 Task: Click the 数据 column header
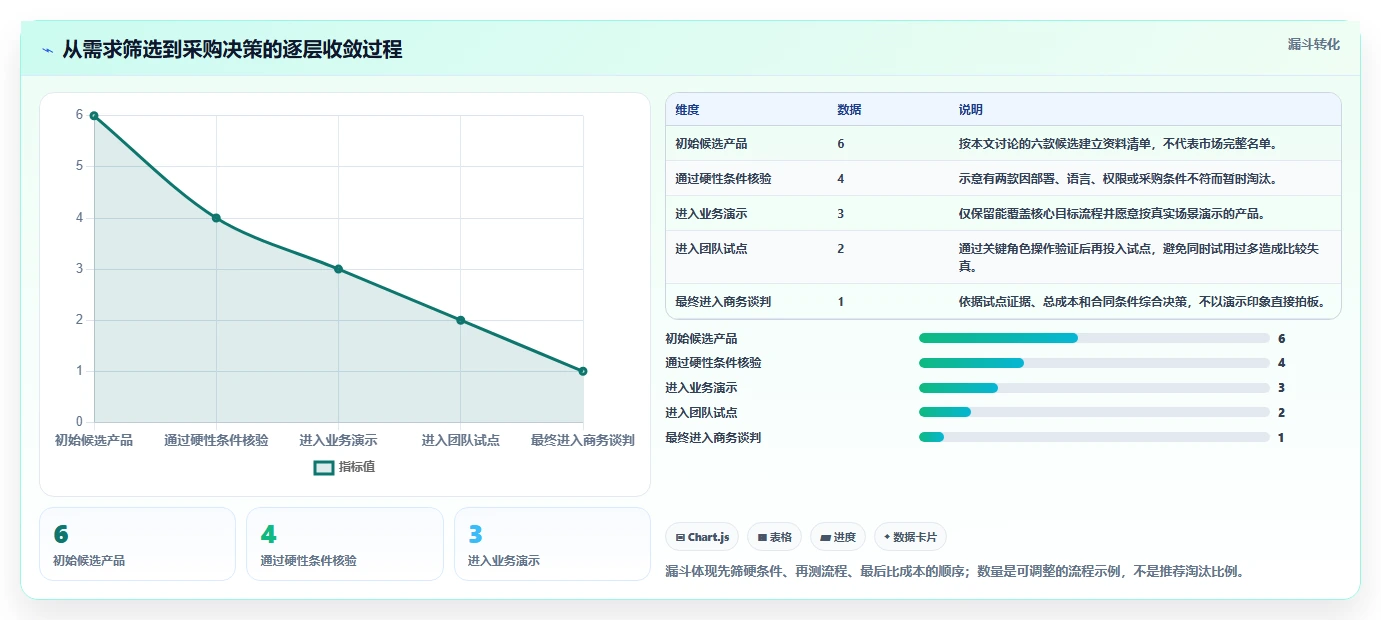pos(849,109)
